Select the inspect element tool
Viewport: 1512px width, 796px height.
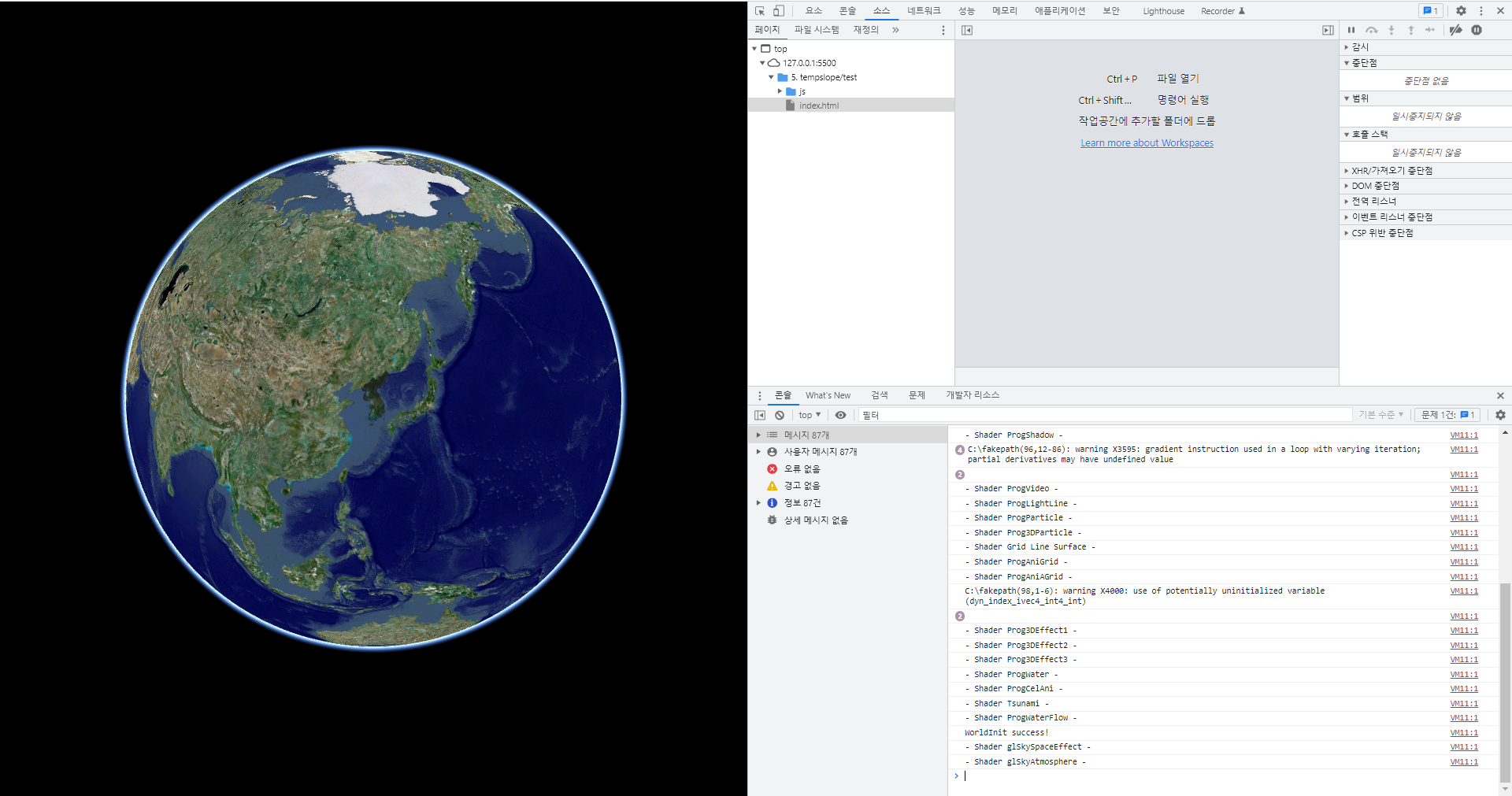tap(758, 10)
